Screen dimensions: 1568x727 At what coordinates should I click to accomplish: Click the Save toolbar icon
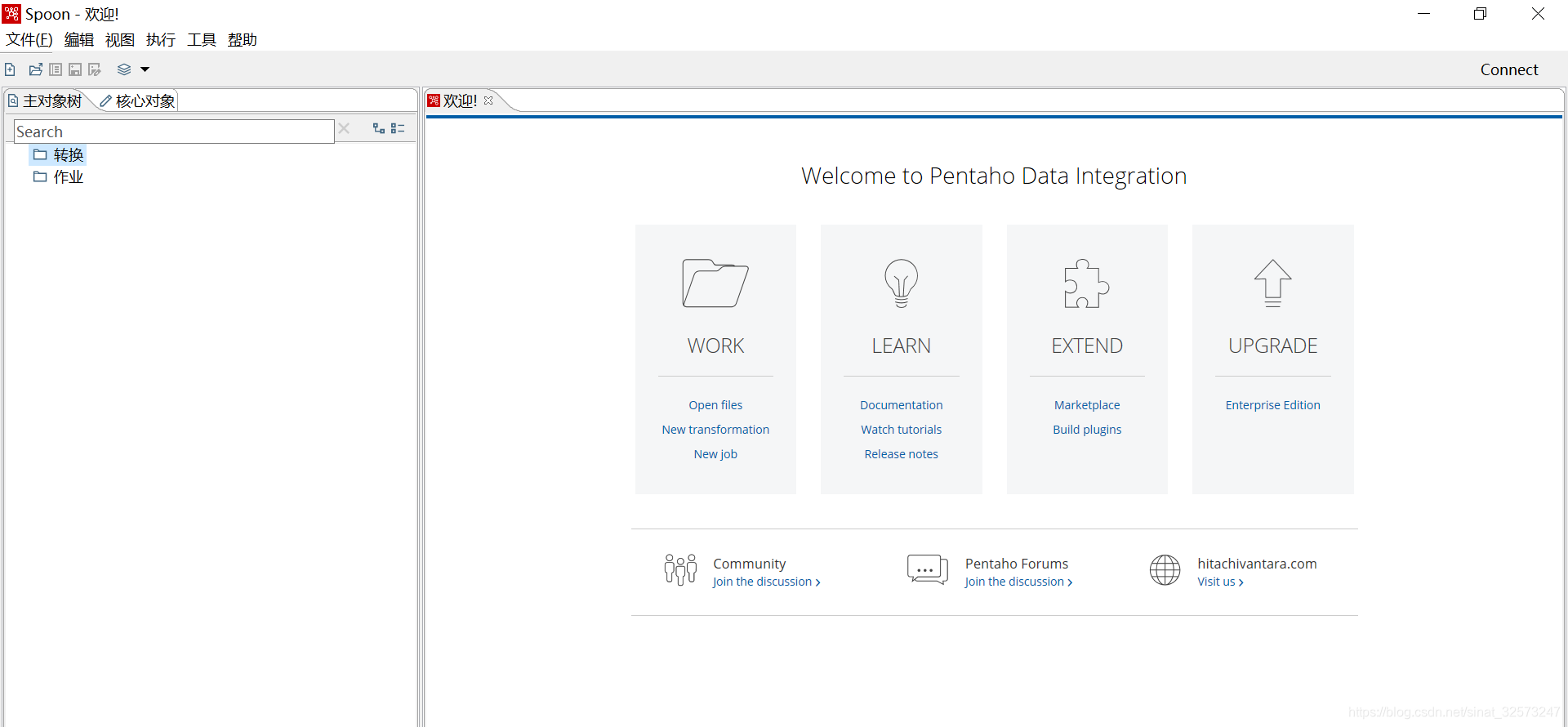75,69
